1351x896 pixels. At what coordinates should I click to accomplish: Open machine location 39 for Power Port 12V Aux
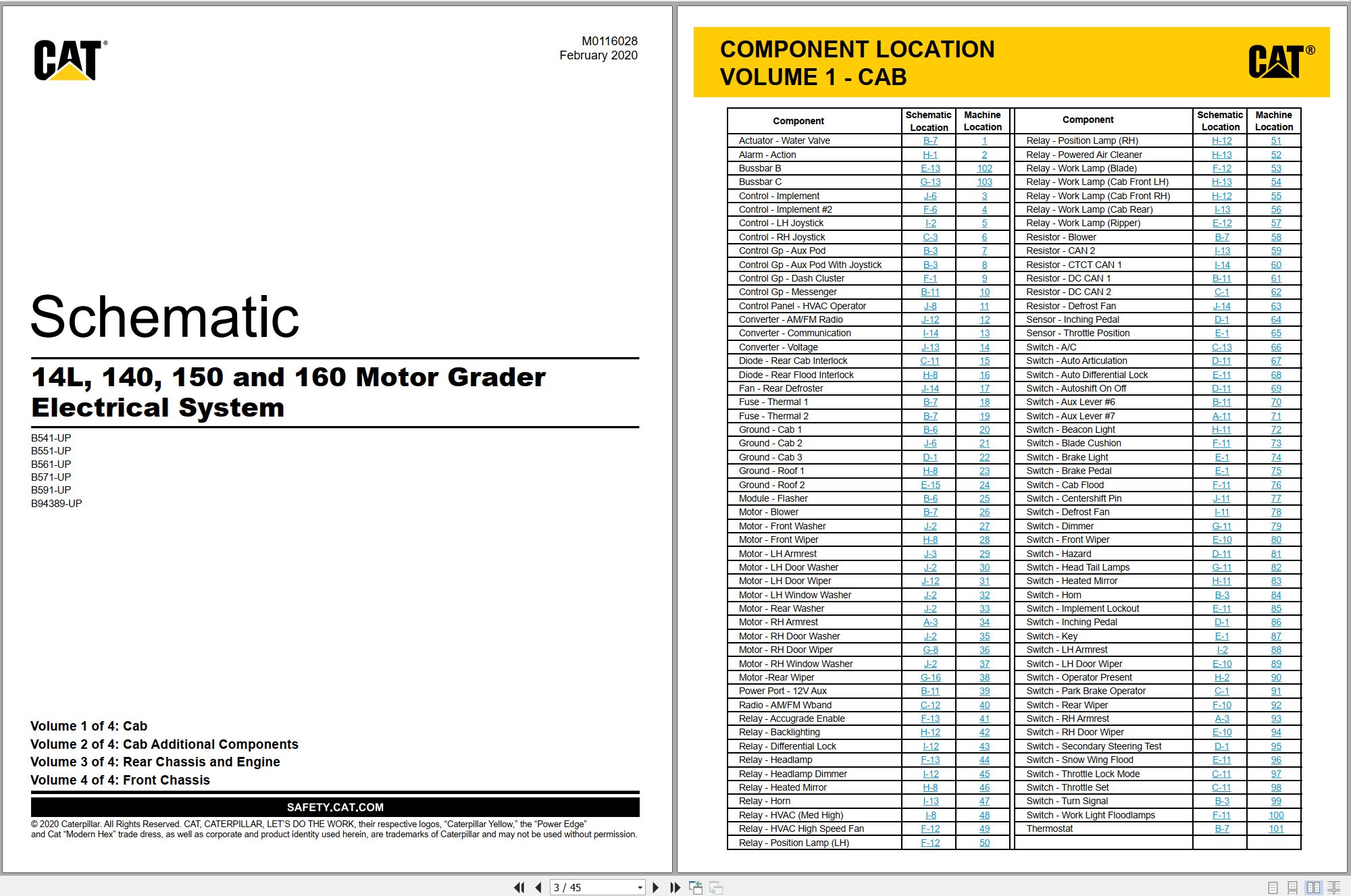pyautogui.click(x=984, y=691)
